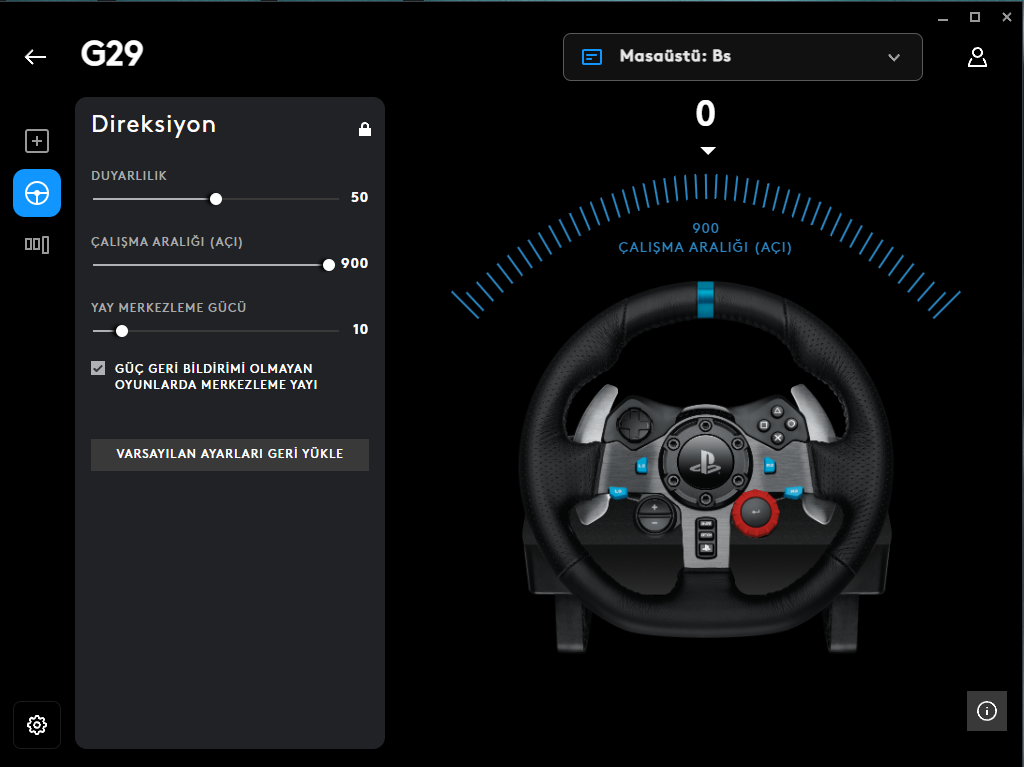Click the Çalışma Aralığı arc label
1024x767 pixels.
pyautogui.click(x=705, y=248)
